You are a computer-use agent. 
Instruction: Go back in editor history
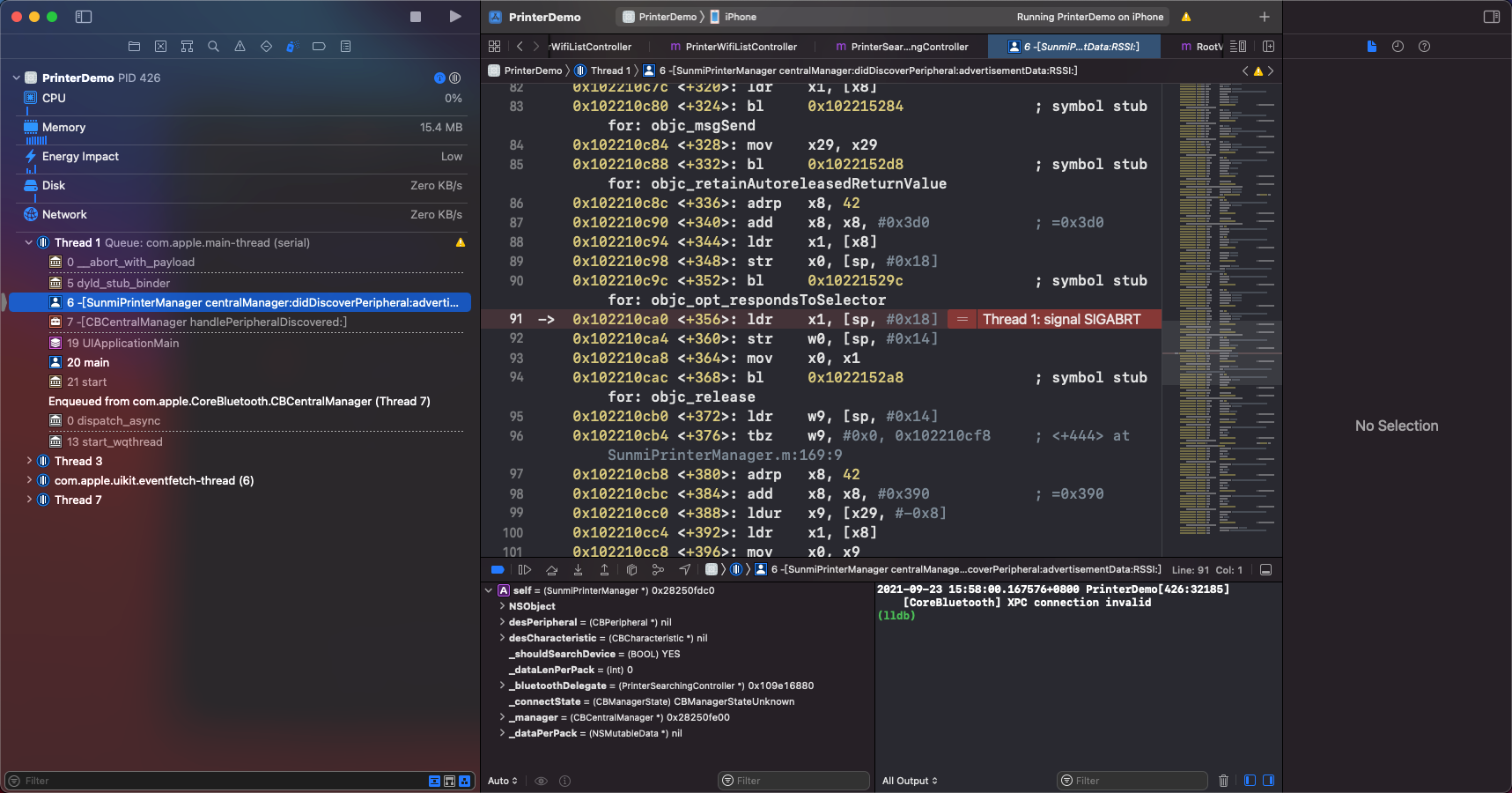(x=520, y=47)
